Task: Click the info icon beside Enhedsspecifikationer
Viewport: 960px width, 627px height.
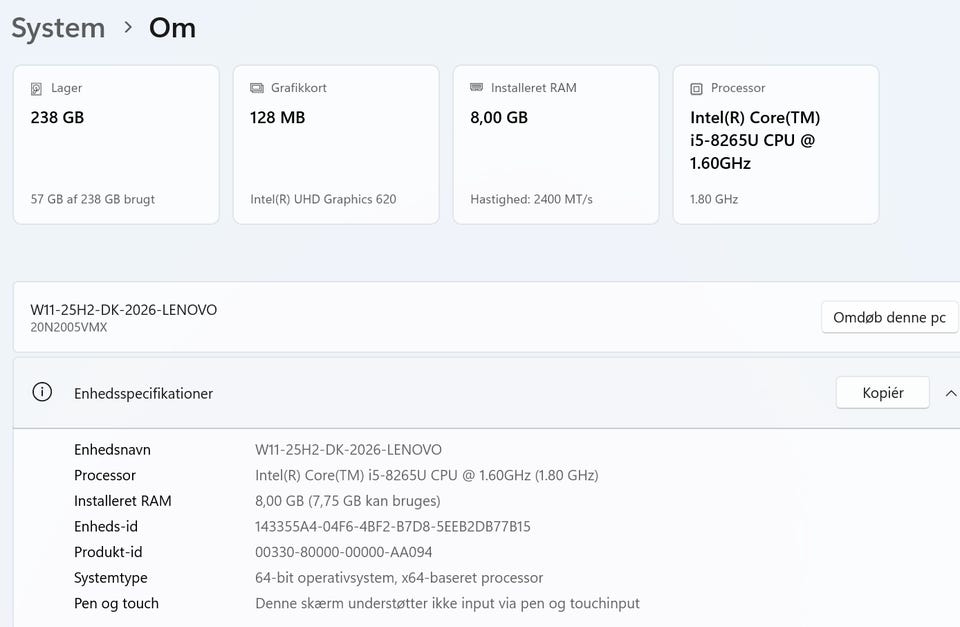Action: [x=42, y=393]
